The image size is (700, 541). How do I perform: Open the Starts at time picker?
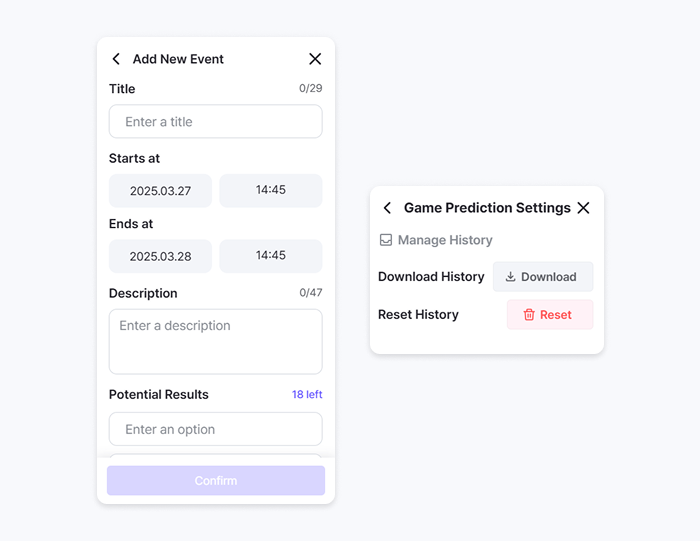click(x=271, y=190)
